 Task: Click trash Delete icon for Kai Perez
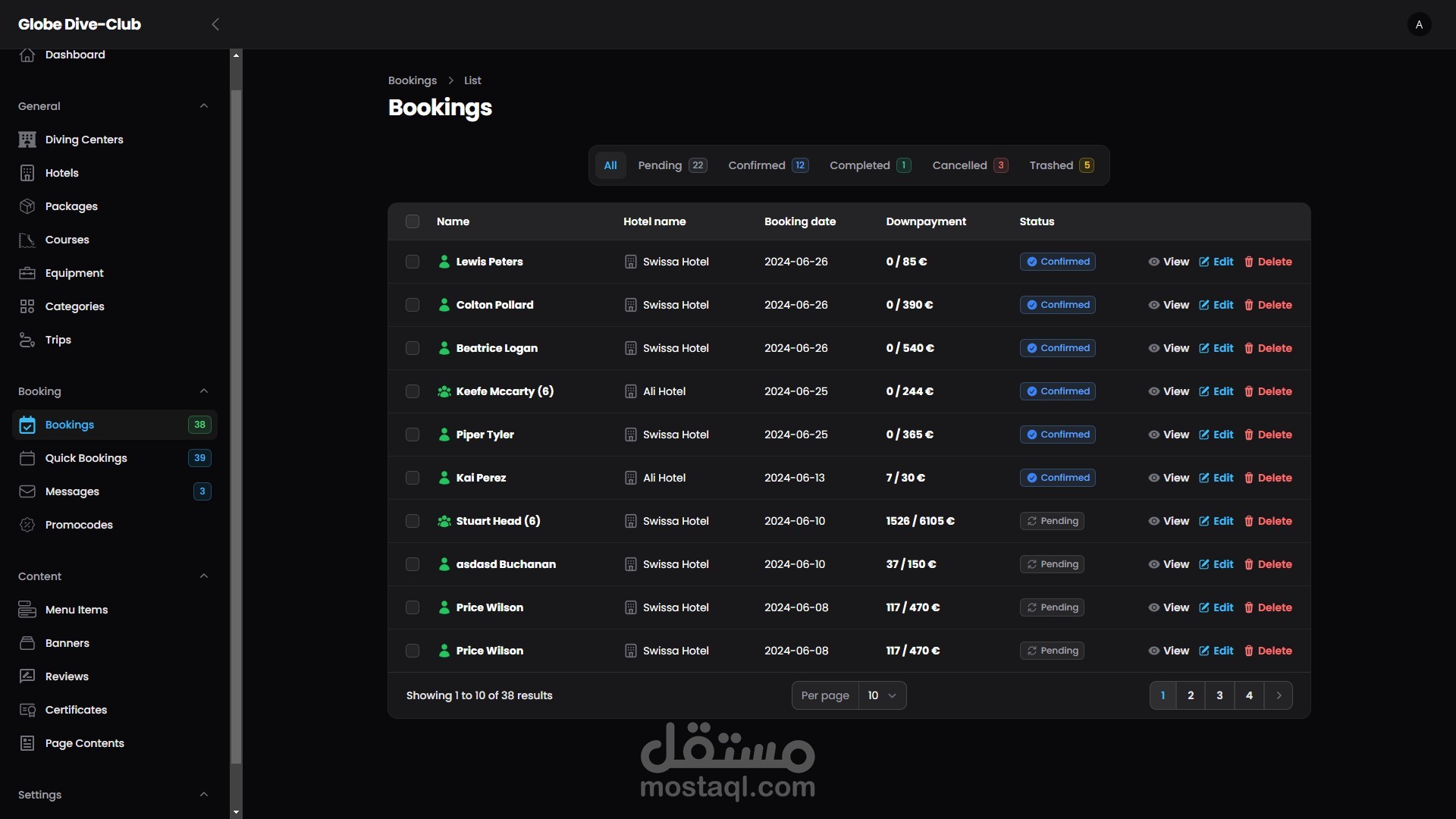pos(1249,478)
